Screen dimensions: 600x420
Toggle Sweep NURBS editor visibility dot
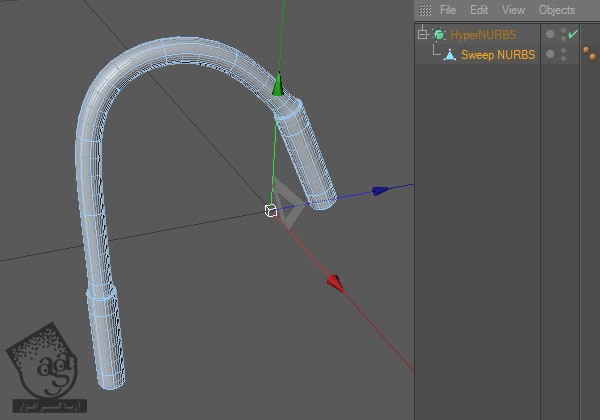click(564, 51)
